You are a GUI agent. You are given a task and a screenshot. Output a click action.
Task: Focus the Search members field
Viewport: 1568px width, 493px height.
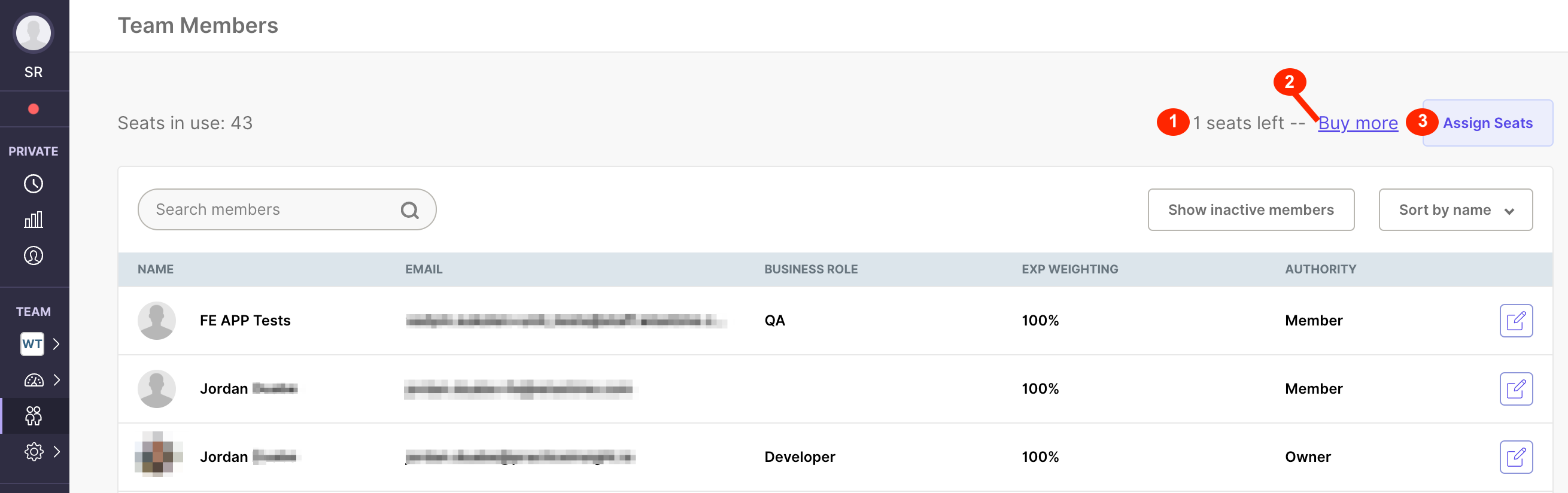287,209
